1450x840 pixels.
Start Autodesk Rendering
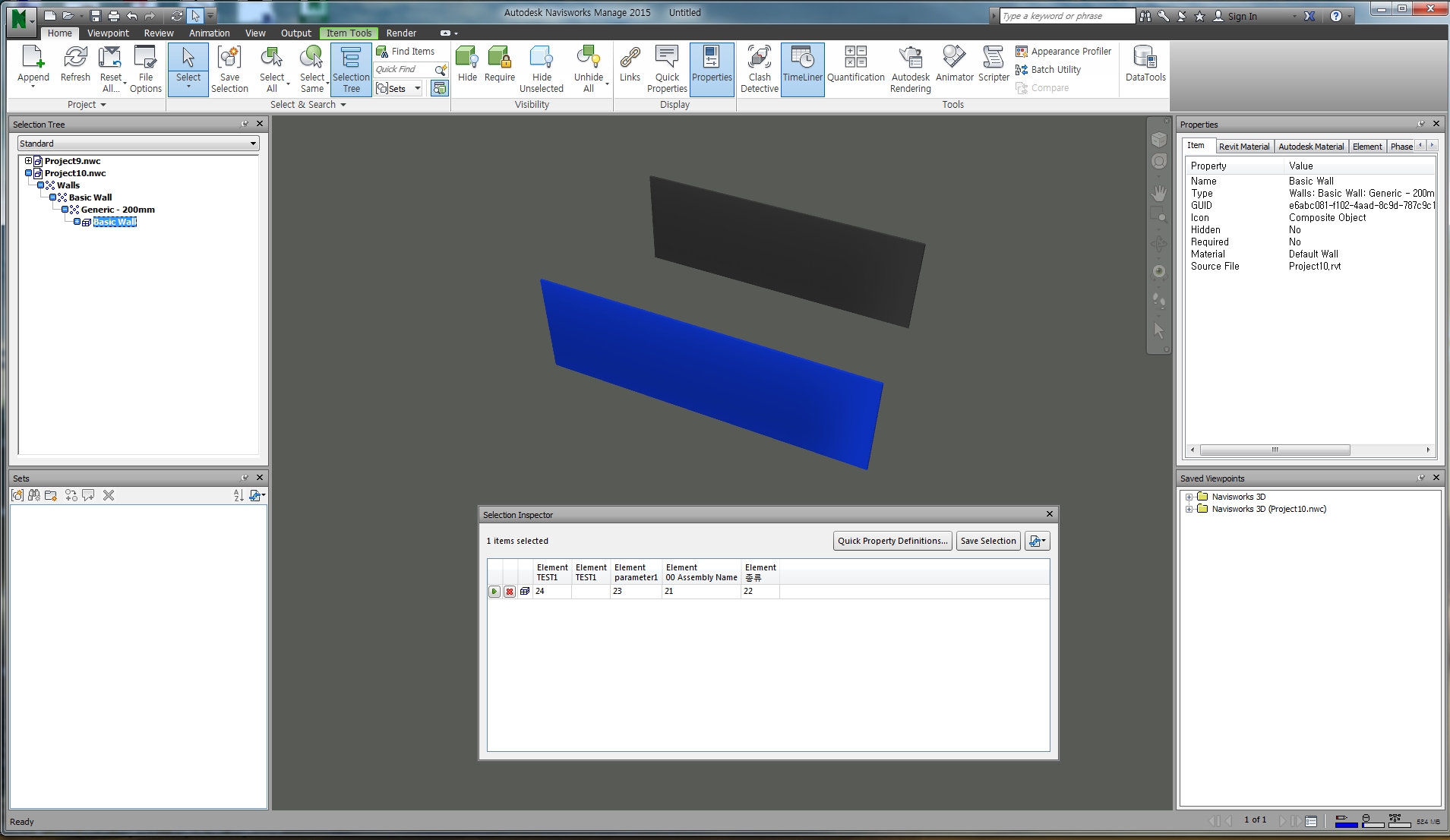[910, 68]
